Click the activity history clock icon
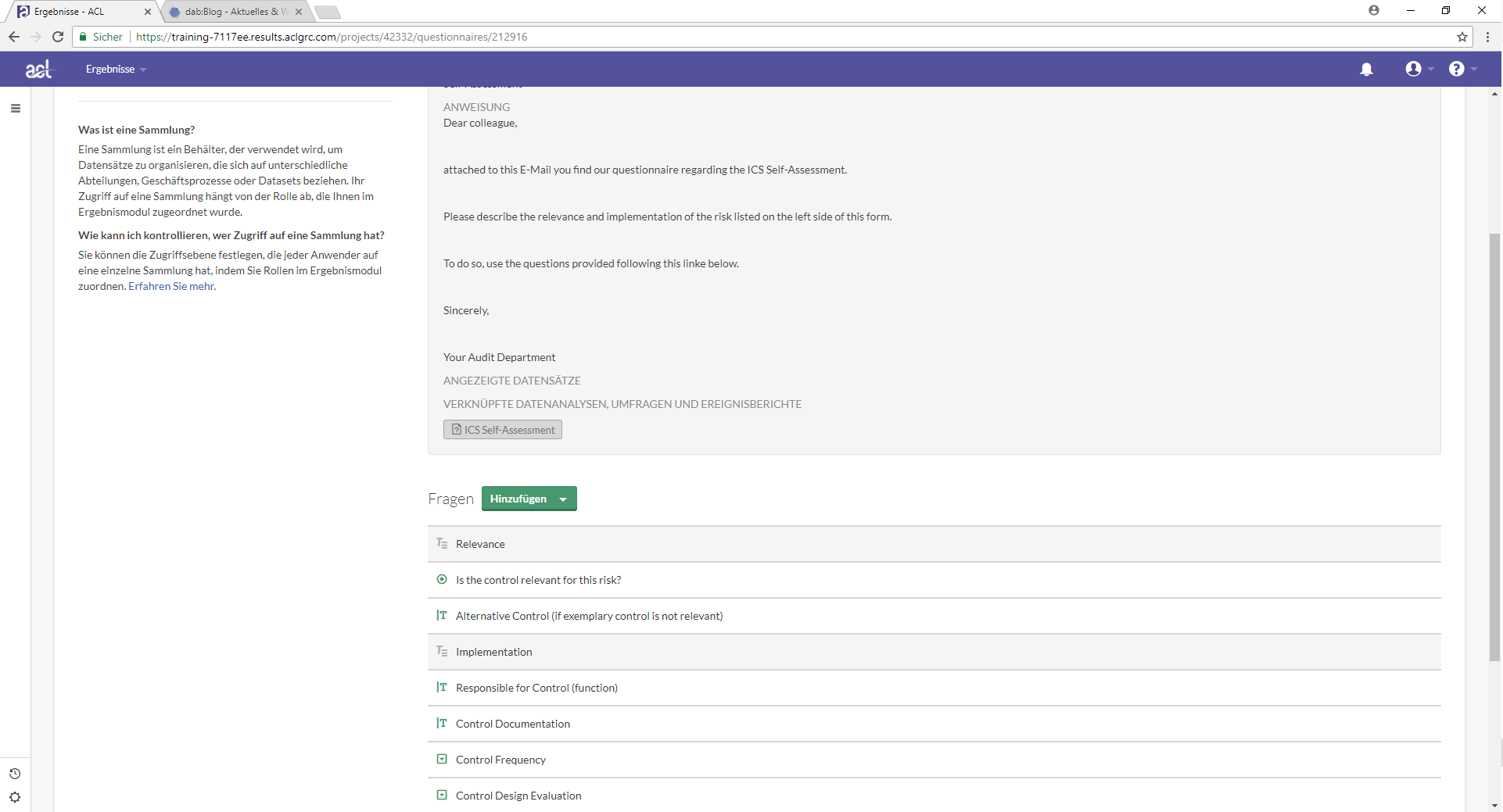Screen dimensions: 1503x812 click(x=15, y=774)
